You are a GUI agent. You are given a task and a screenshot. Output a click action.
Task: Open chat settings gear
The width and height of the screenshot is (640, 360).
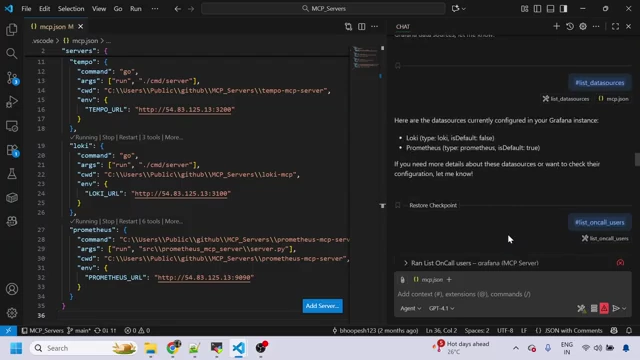point(583,27)
